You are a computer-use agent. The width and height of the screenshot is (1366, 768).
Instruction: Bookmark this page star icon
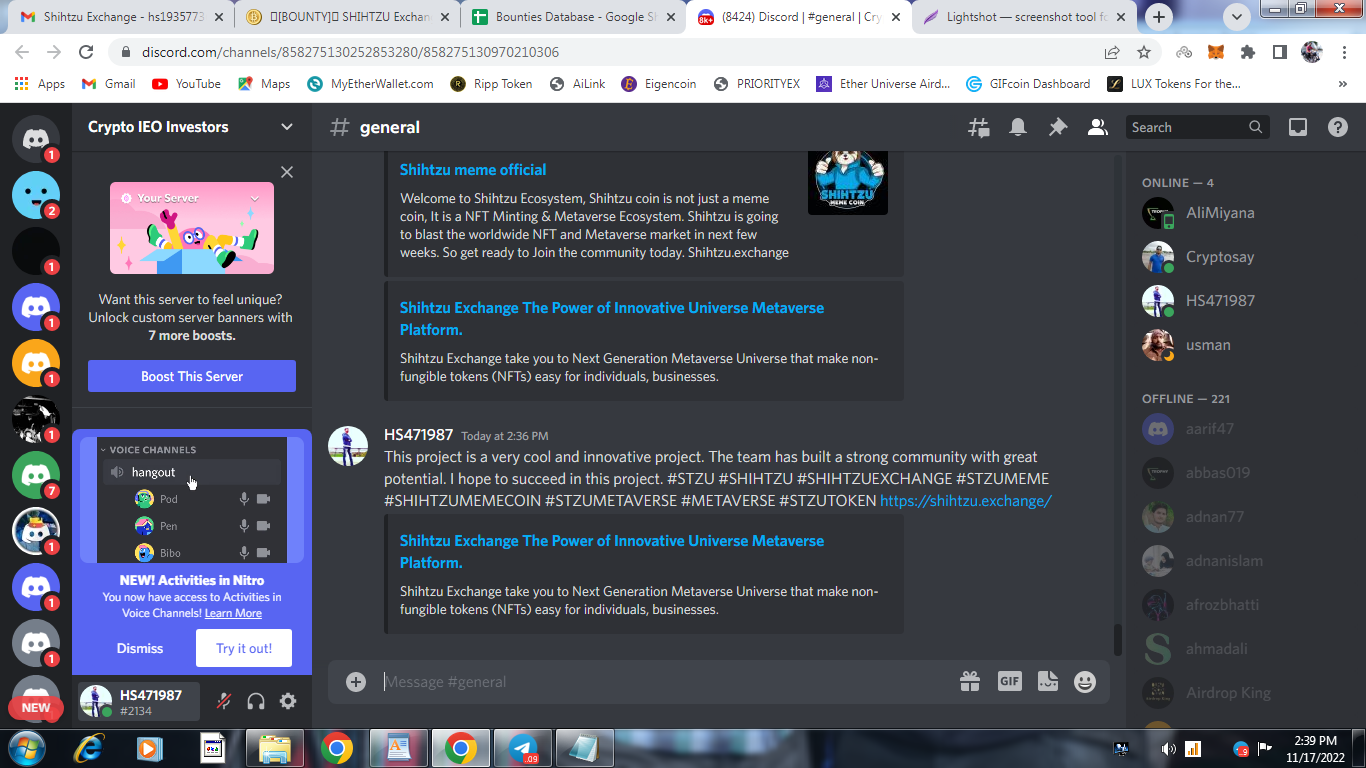(1144, 52)
